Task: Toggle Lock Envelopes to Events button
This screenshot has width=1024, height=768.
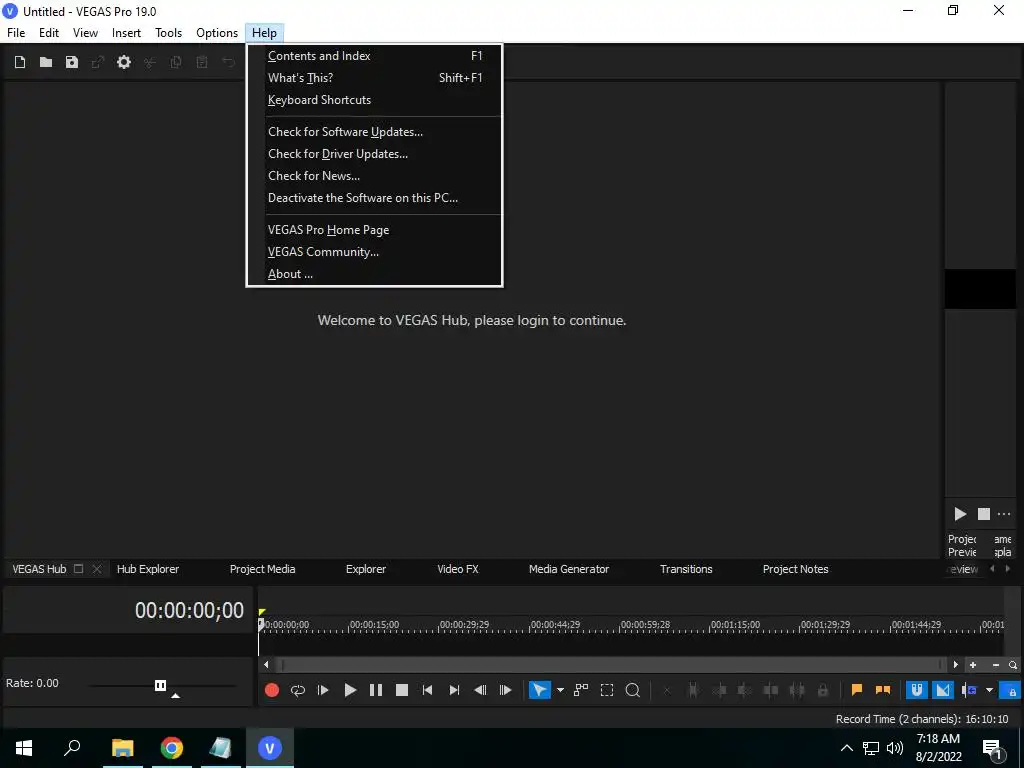Action: (1010, 690)
